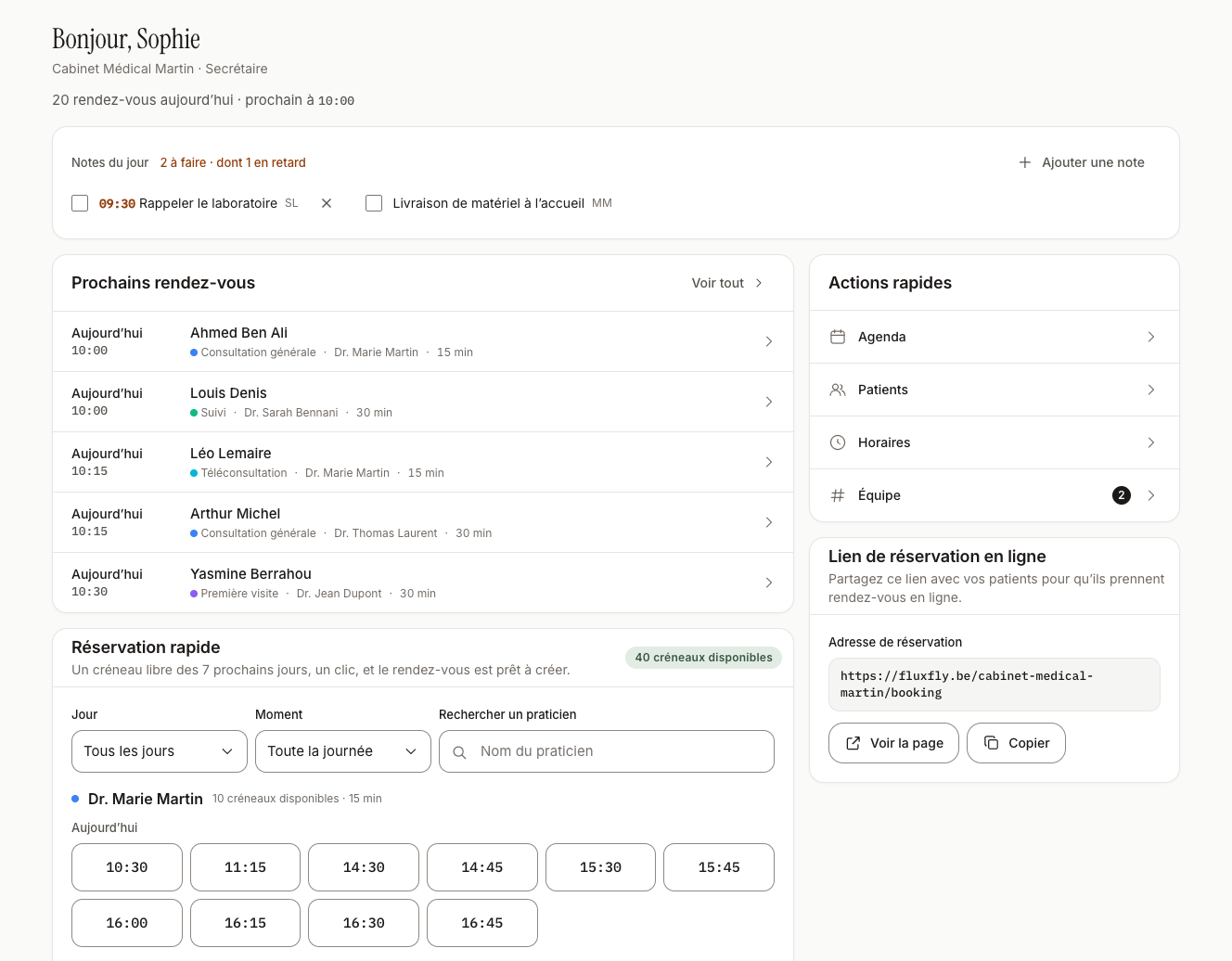Expand Ahmed Ben Ali appointment chevron

point(769,341)
